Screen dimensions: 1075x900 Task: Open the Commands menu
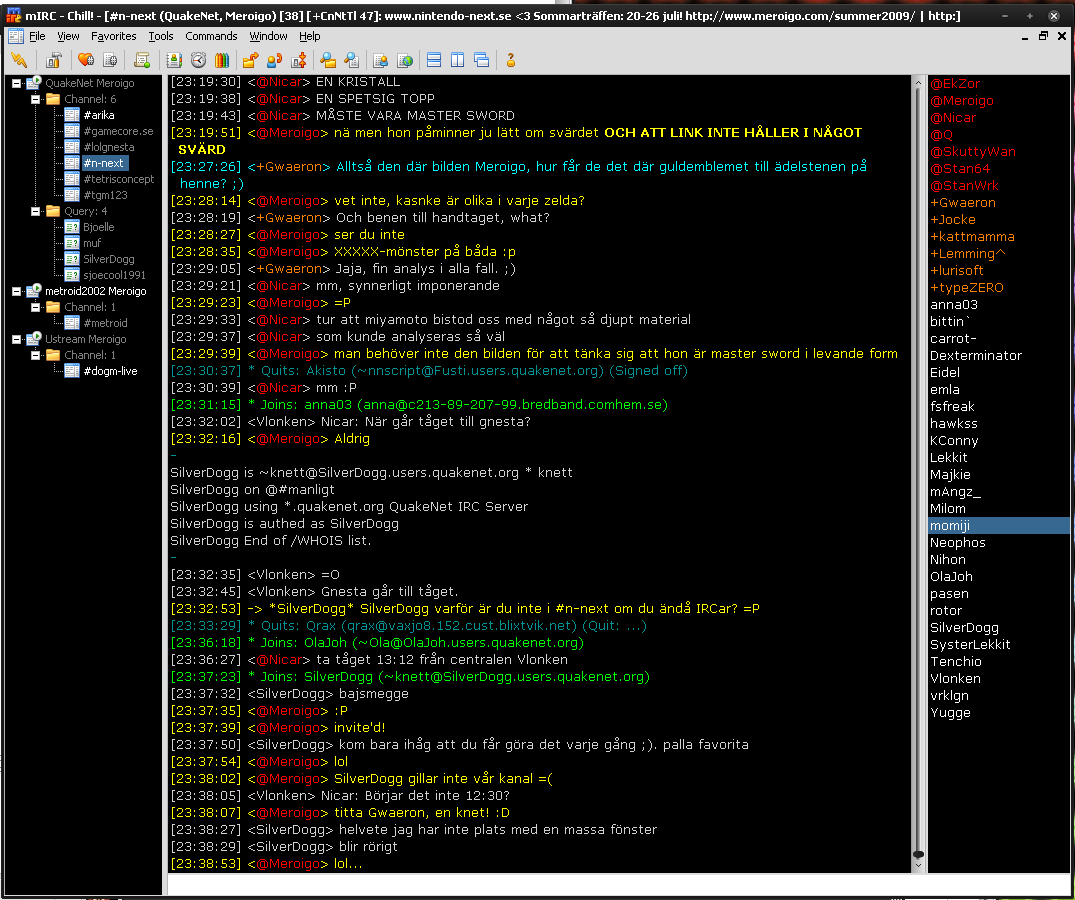pyautogui.click(x=211, y=36)
